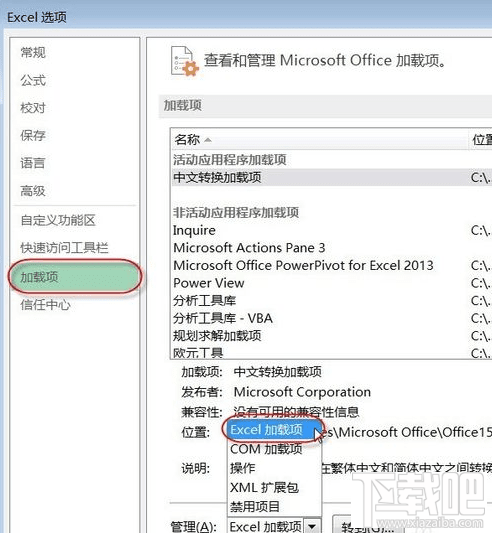
Task: Choose Excel 加载项 in dropdown list
Action: (274, 430)
